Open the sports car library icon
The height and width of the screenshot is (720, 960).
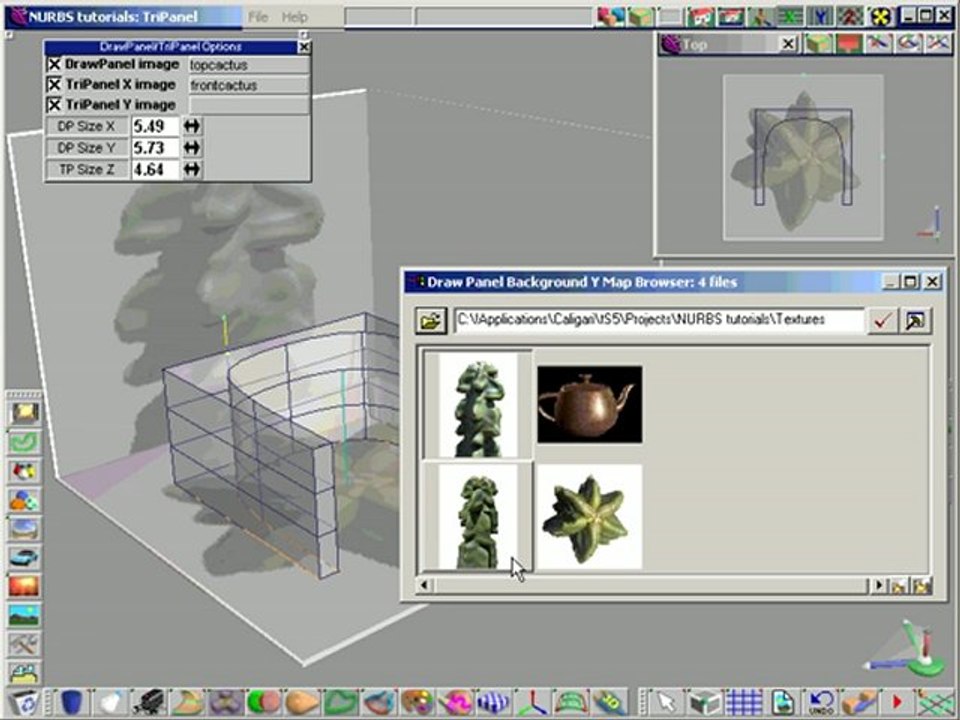pyautogui.click(x=24, y=558)
